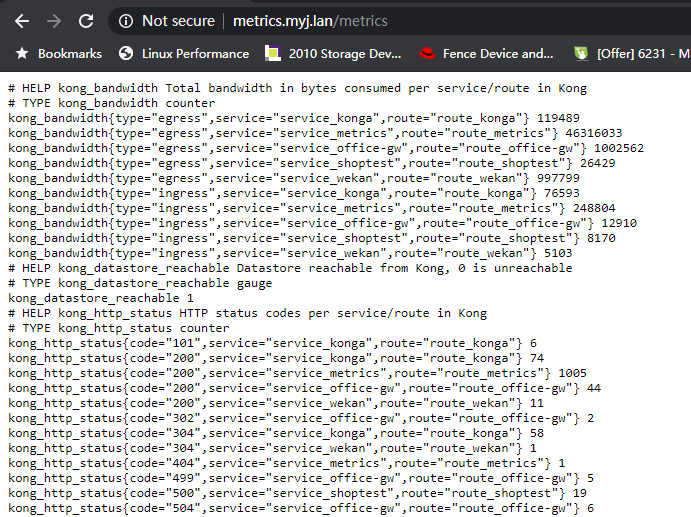Click the star icon of the Bookmarks folder
This screenshot has width=691, height=517.
click(x=21, y=53)
